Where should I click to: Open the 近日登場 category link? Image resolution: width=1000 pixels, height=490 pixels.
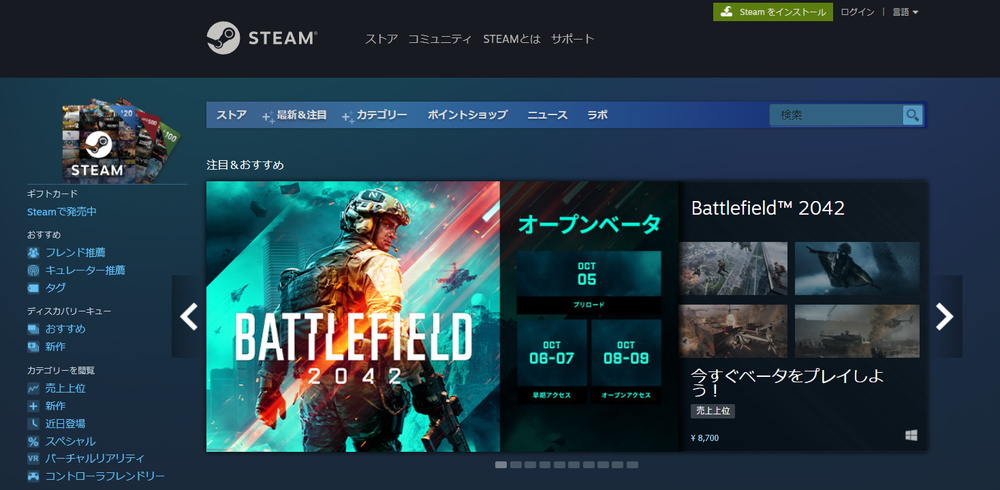tap(65, 424)
